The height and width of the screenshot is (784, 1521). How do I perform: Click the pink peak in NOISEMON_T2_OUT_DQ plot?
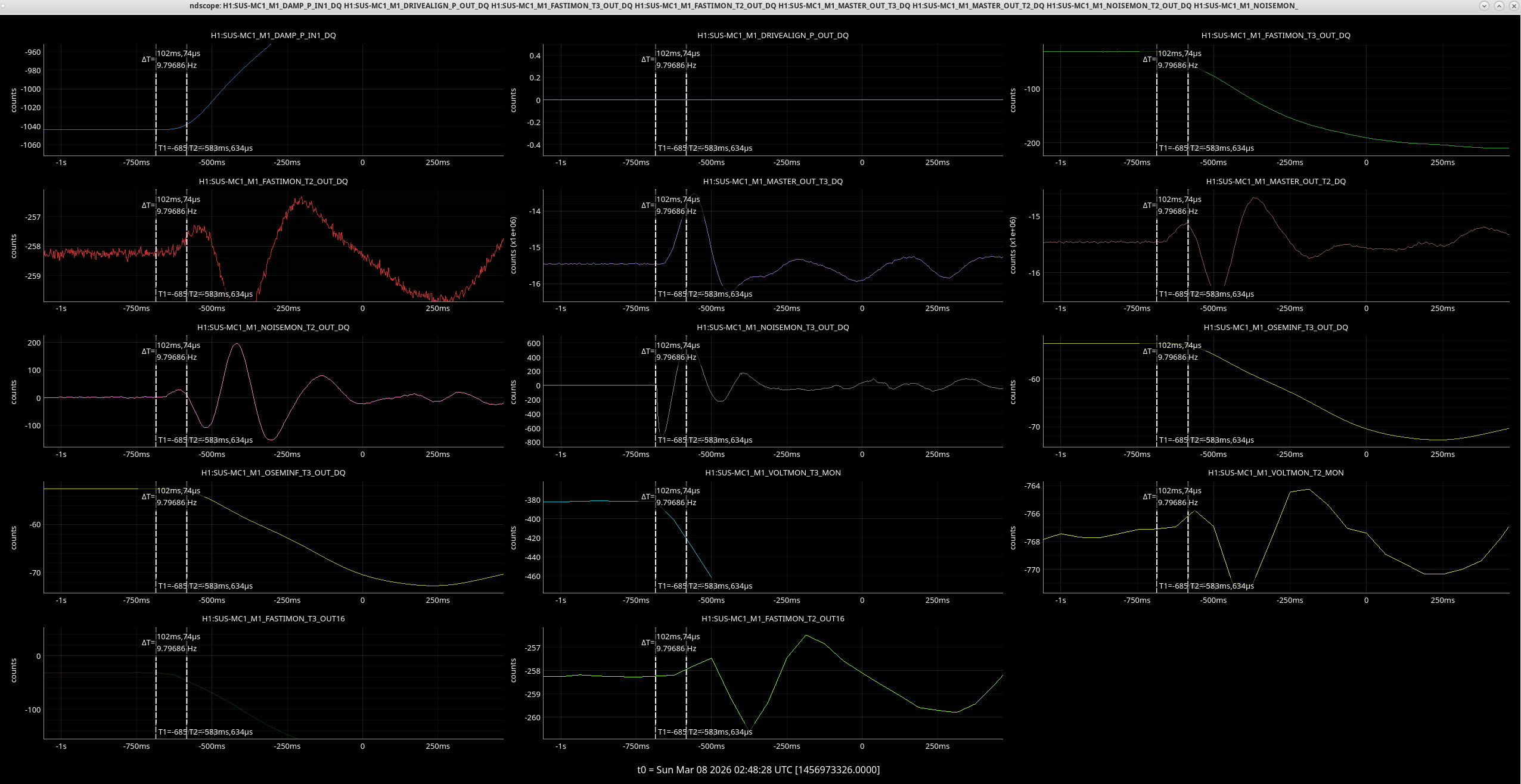pos(237,344)
